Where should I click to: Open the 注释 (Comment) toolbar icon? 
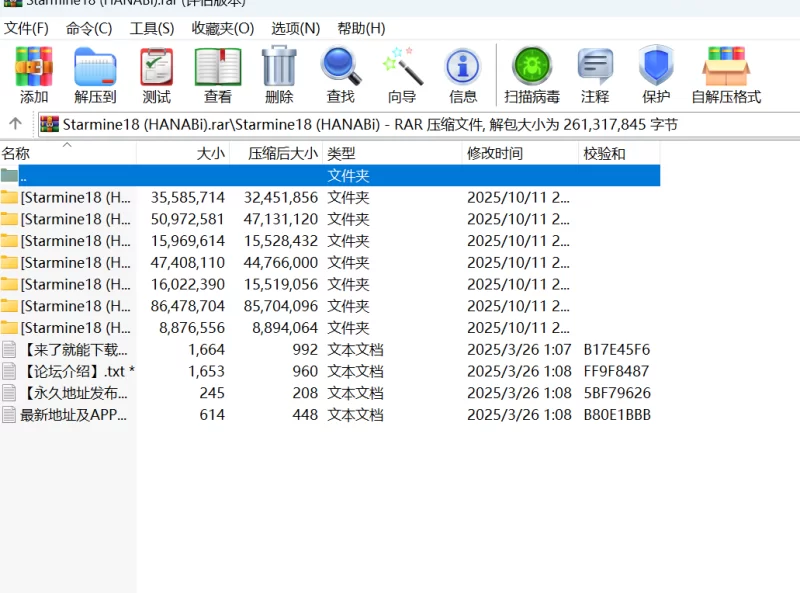coord(595,67)
